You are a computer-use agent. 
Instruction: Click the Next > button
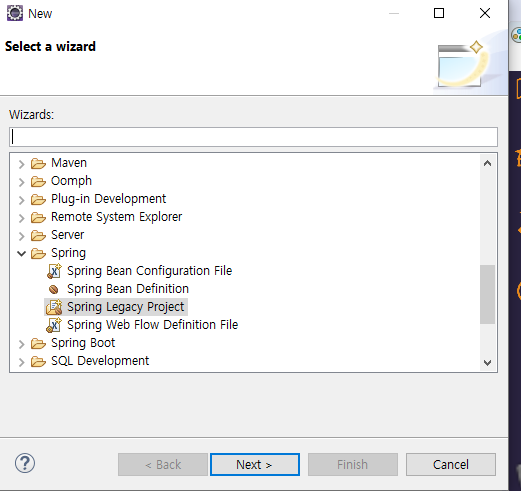click(255, 464)
